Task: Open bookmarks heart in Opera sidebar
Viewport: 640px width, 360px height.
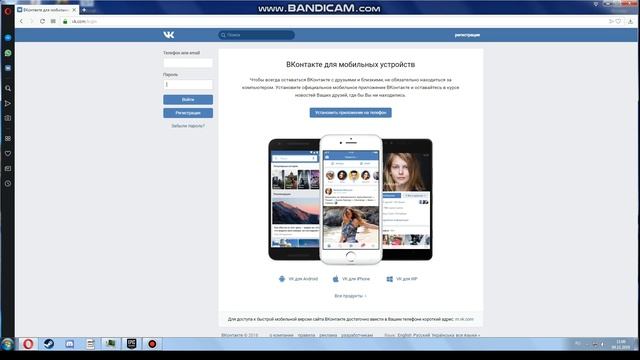Action: [x=8, y=154]
